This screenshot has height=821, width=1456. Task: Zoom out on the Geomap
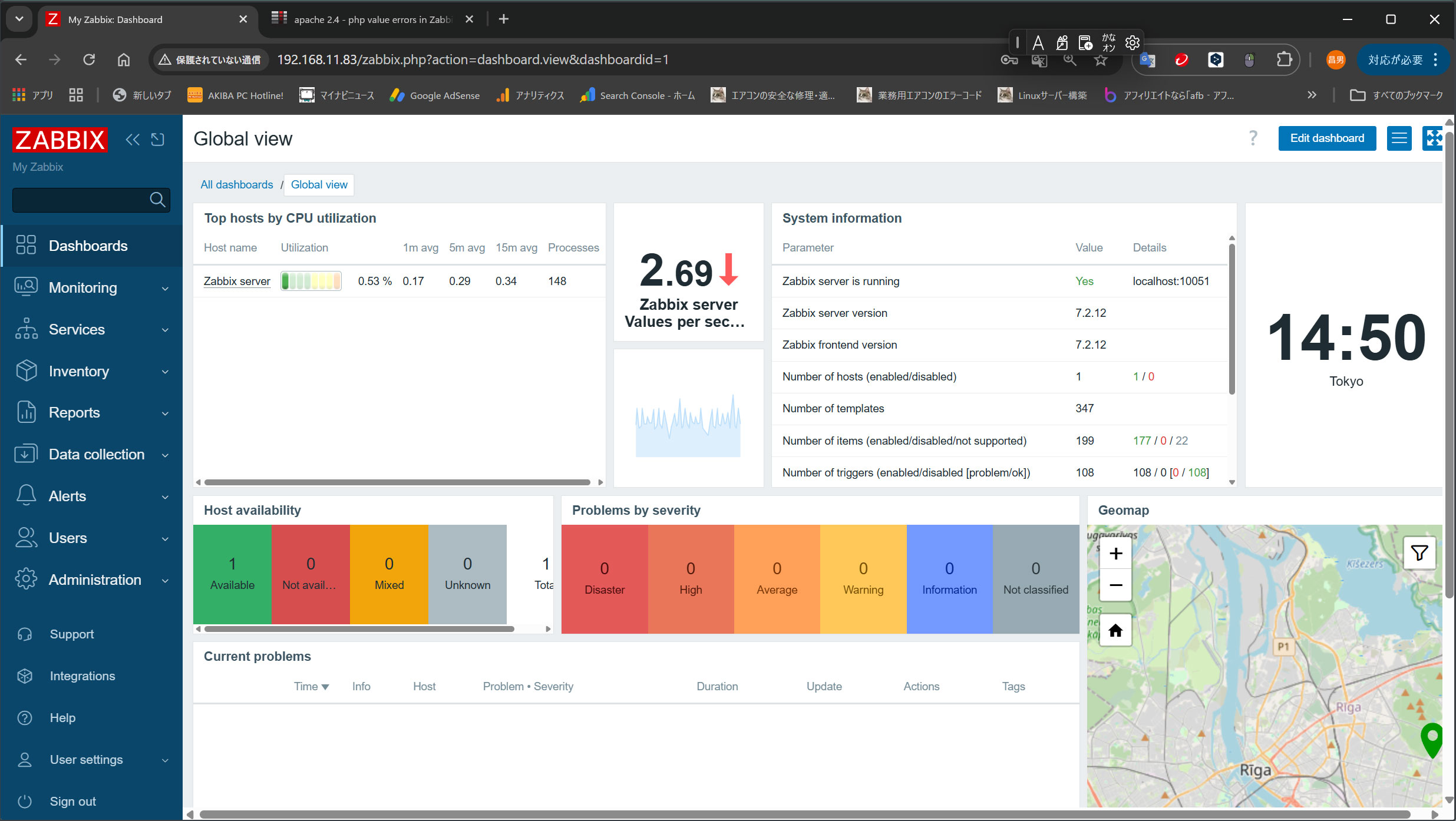[1115, 585]
